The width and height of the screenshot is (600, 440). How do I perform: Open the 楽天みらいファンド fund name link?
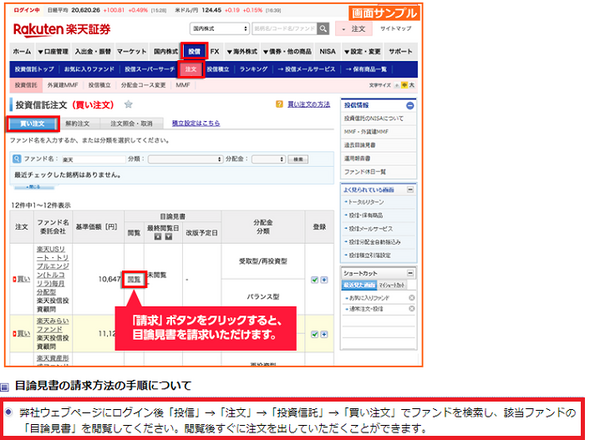pos(53,325)
